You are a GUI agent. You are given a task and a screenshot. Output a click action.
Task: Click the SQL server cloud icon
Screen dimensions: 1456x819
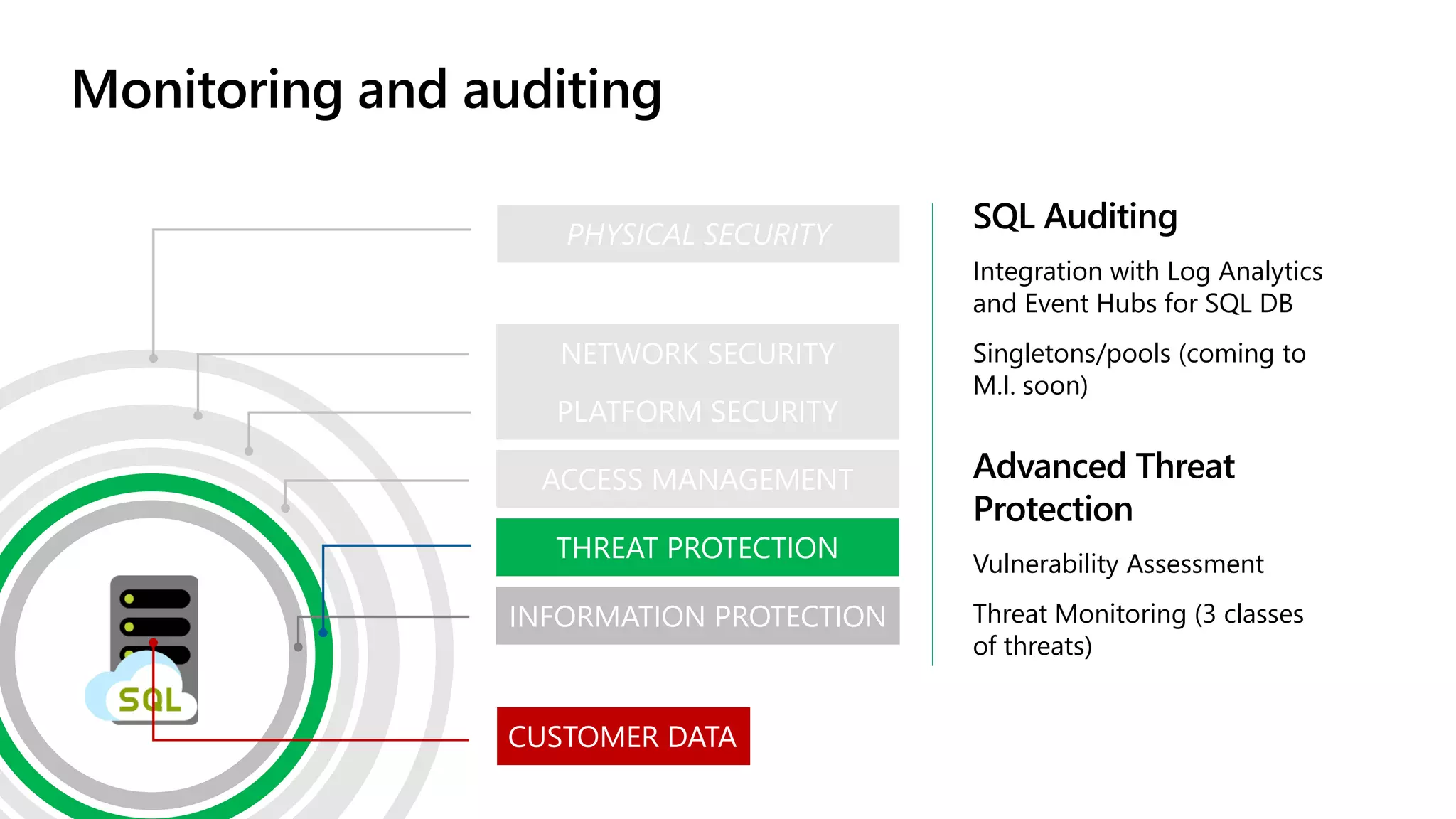[142, 650]
